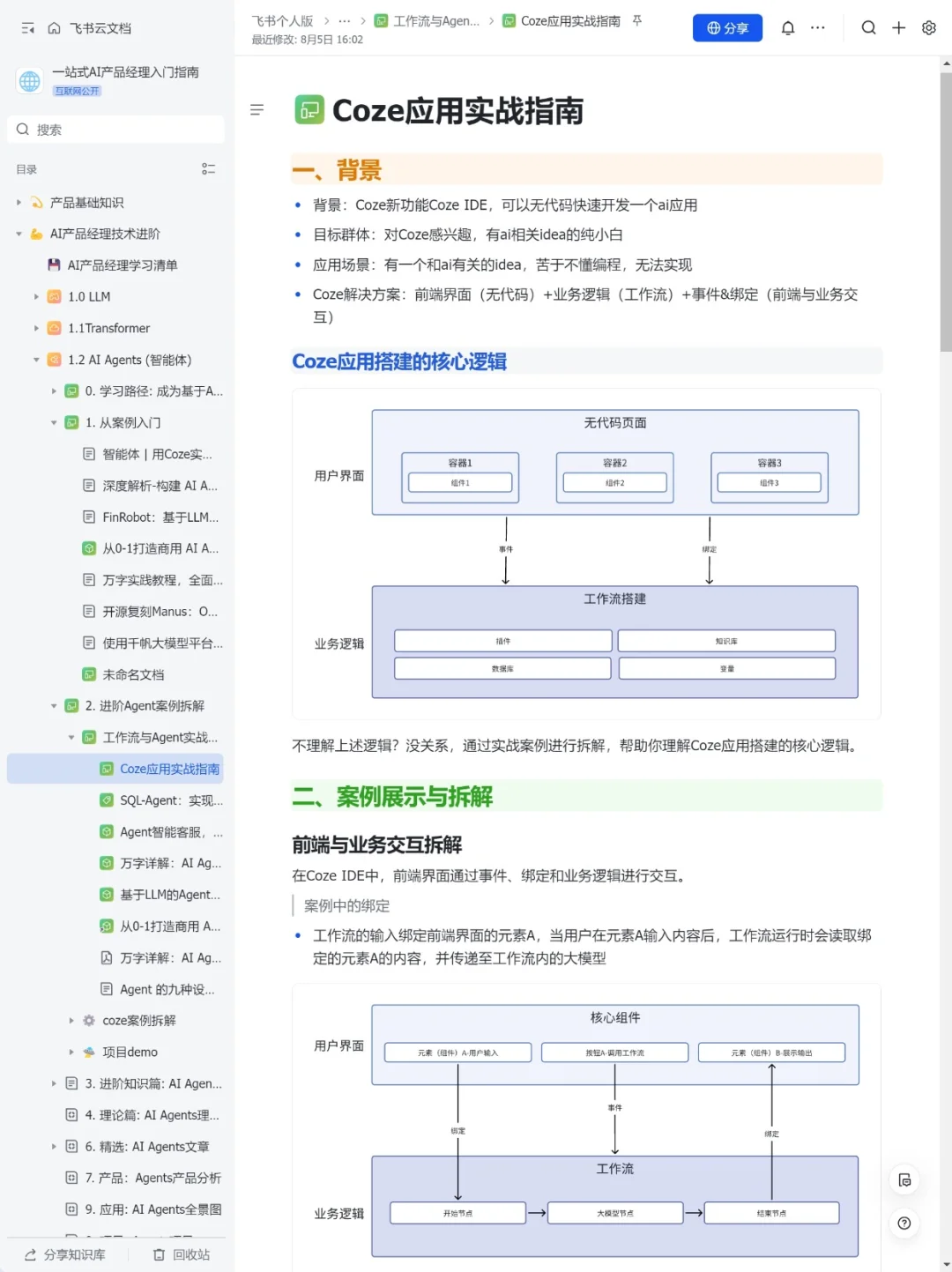Unpin the Coze应用实战指南 document
Viewport: 952px width, 1272px height.
[x=636, y=20]
